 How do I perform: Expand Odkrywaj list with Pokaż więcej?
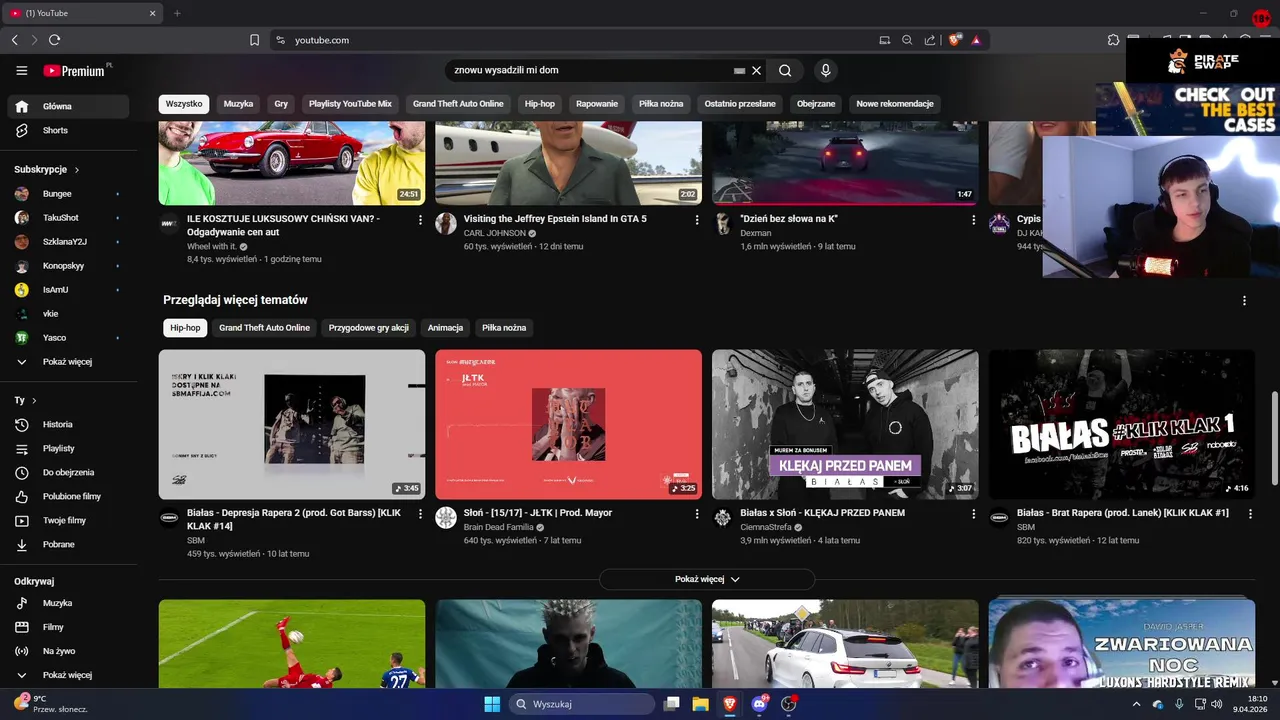point(68,675)
